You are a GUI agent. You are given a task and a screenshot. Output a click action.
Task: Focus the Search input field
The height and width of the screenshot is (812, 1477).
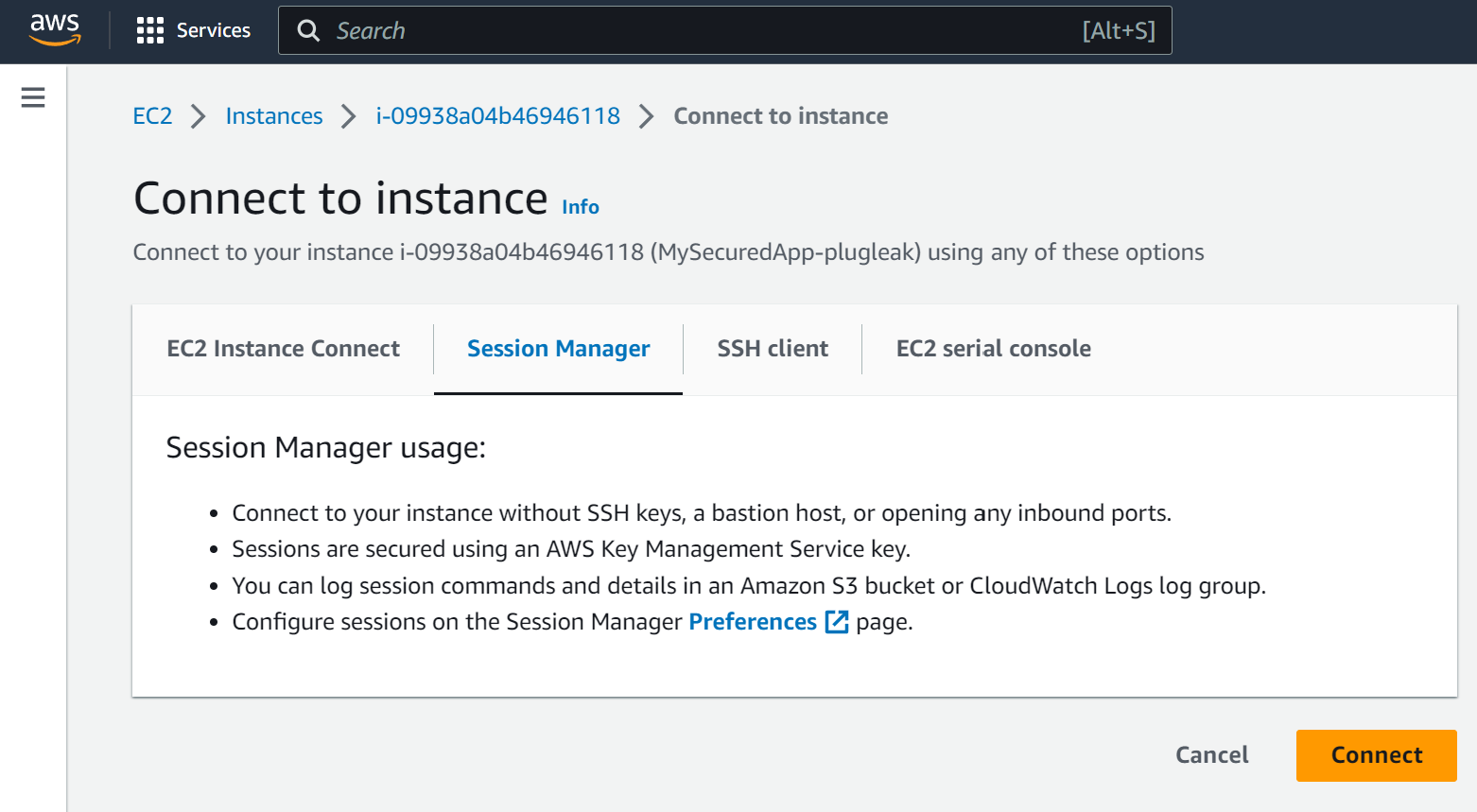pos(700,30)
